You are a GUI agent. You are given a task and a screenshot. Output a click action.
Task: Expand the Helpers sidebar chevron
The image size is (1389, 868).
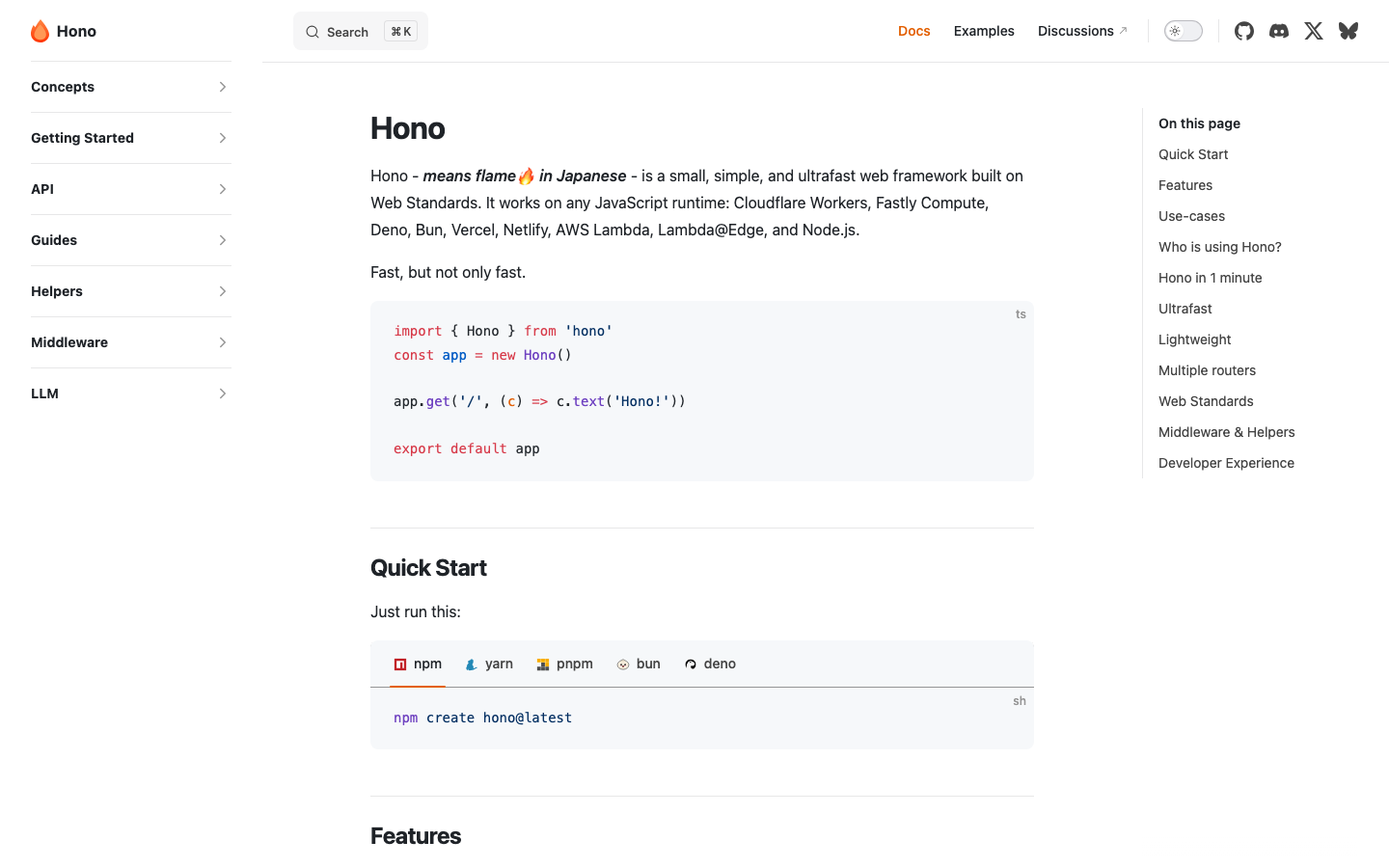pyautogui.click(x=223, y=291)
